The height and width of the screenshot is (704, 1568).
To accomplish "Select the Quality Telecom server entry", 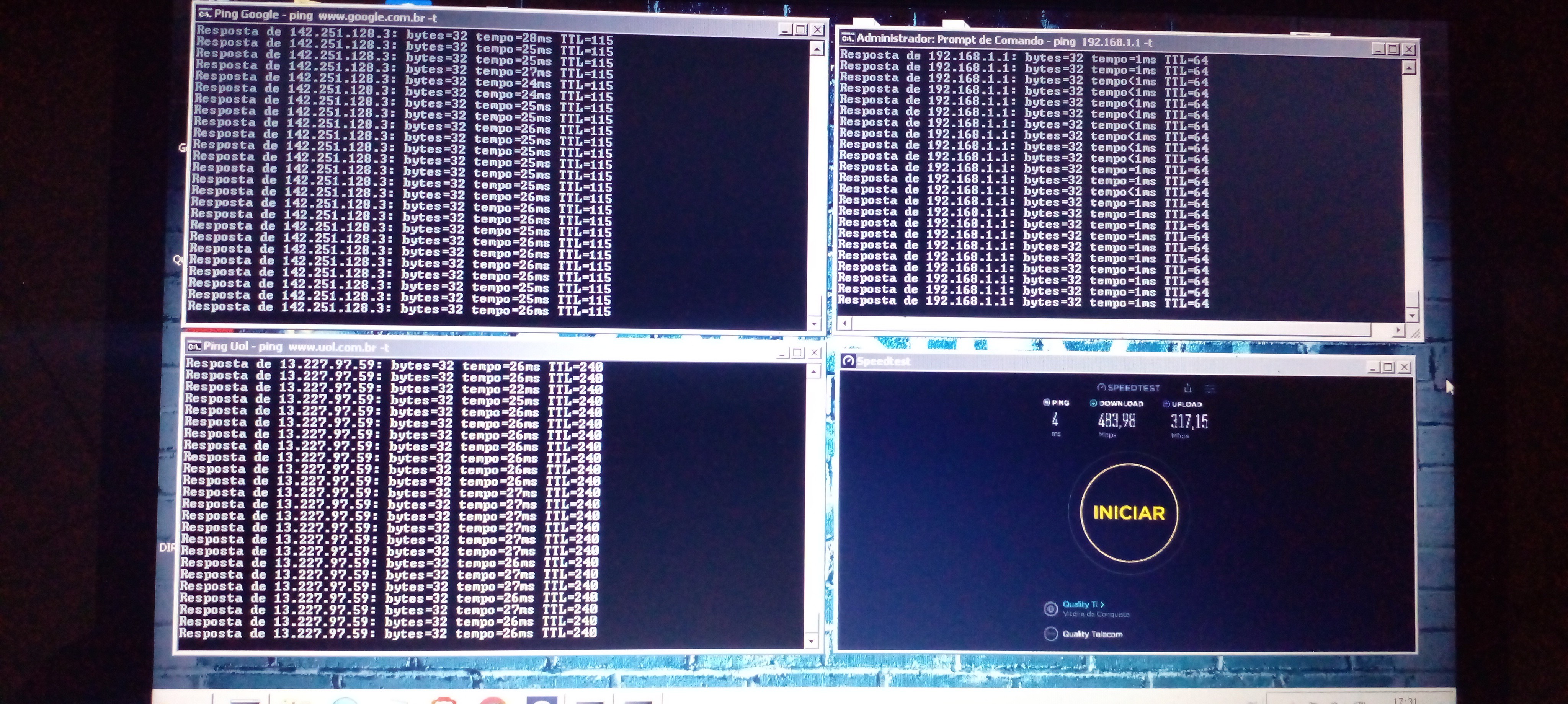I will pos(1092,634).
